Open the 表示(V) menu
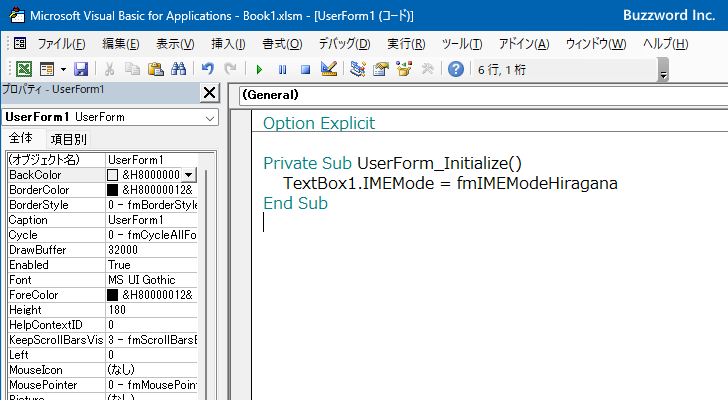This screenshot has height=400, width=728. coord(175,44)
